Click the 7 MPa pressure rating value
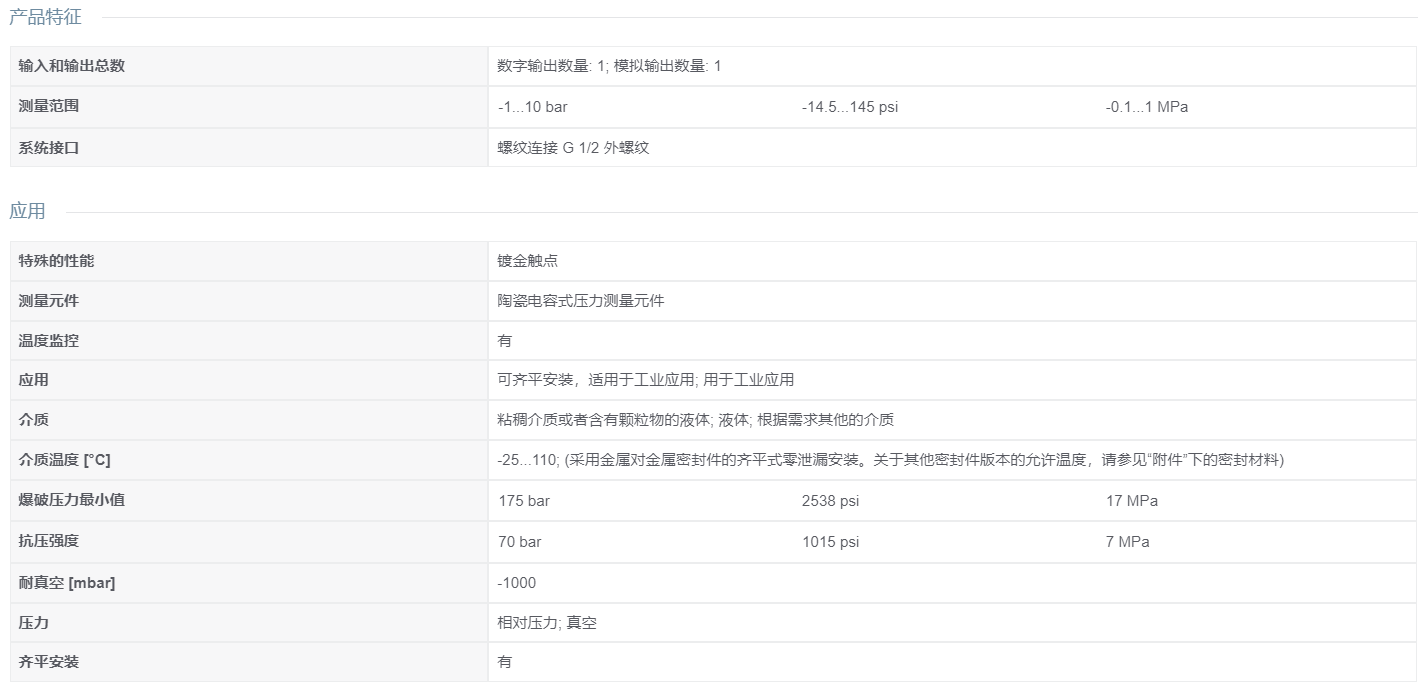 click(x=1127, y=542)
